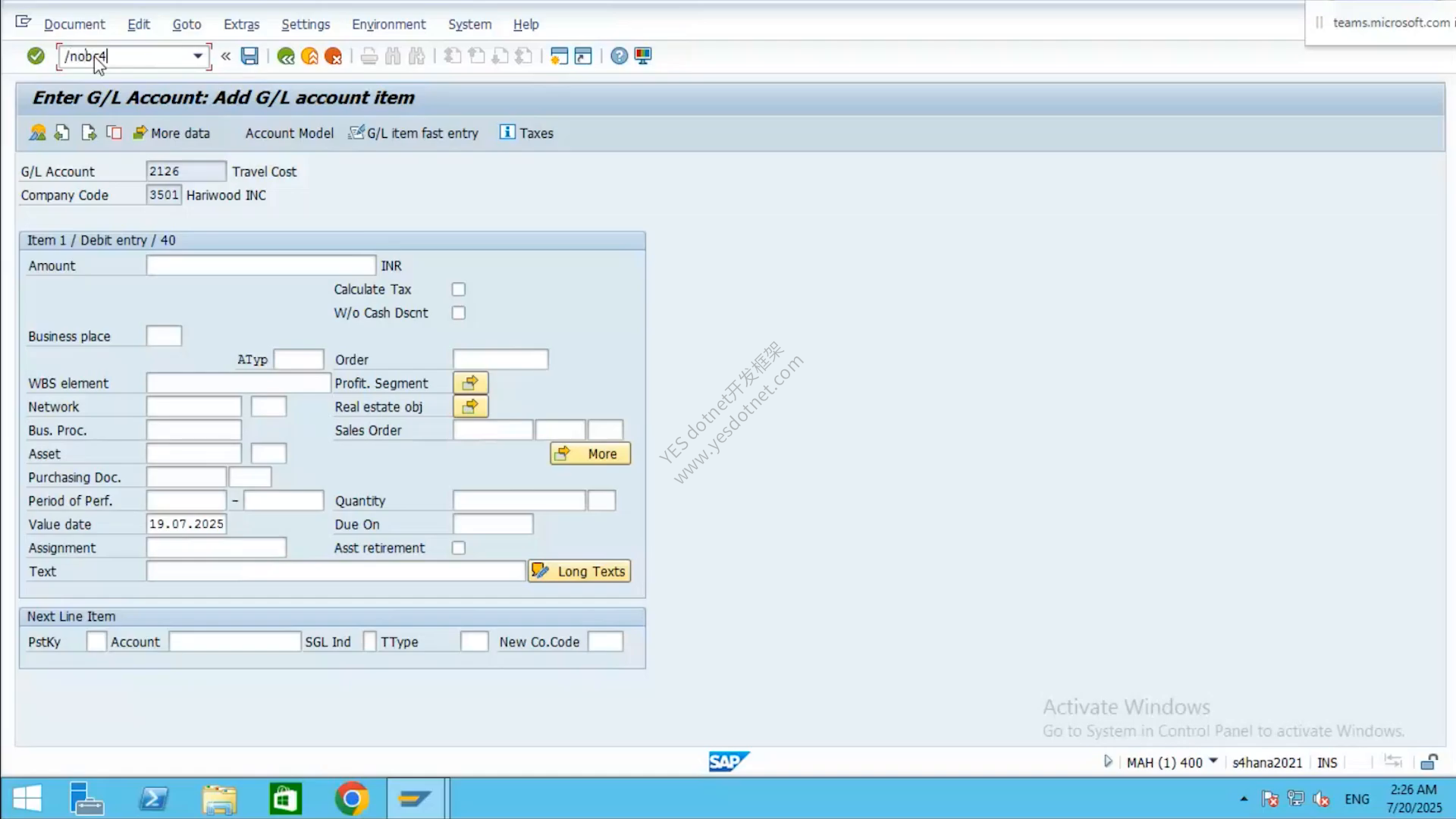Screen dimensions: 1456x819
Task: Enable the Calculate Tax checkbox
Action: coord(458,290)
